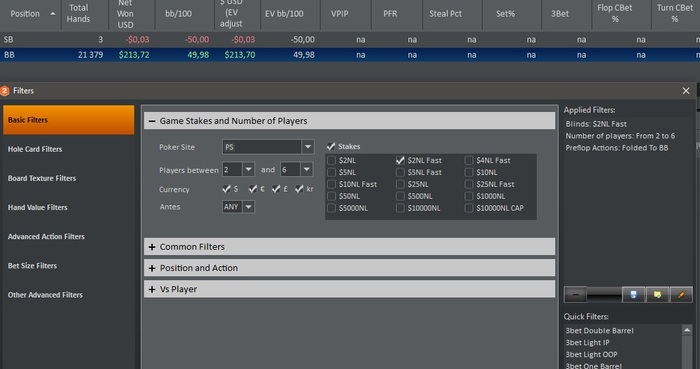Click the load filter folder icon

657,294
